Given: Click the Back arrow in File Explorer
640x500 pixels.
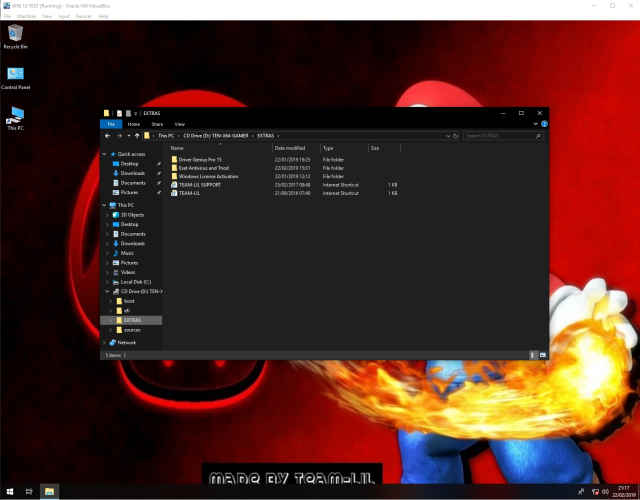Looking at the screenshot, I should pyautogui.click(x=109, y=134).
